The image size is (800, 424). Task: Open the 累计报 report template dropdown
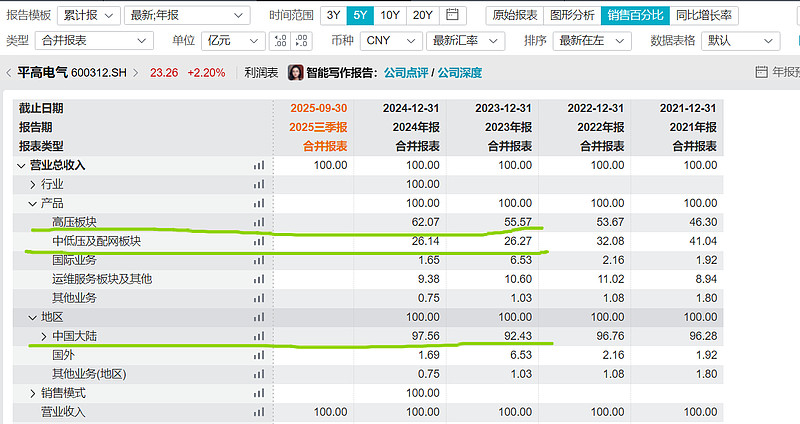pos(90,15)
